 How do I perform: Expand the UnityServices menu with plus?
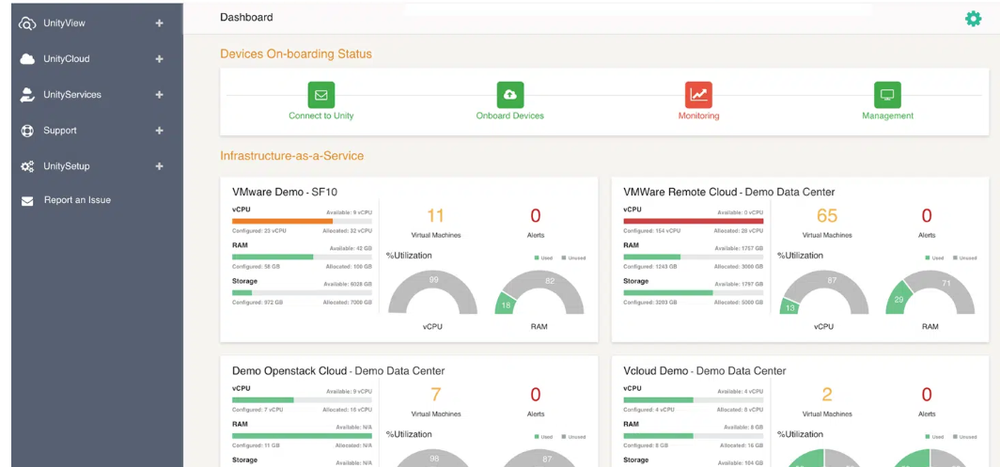159,94
